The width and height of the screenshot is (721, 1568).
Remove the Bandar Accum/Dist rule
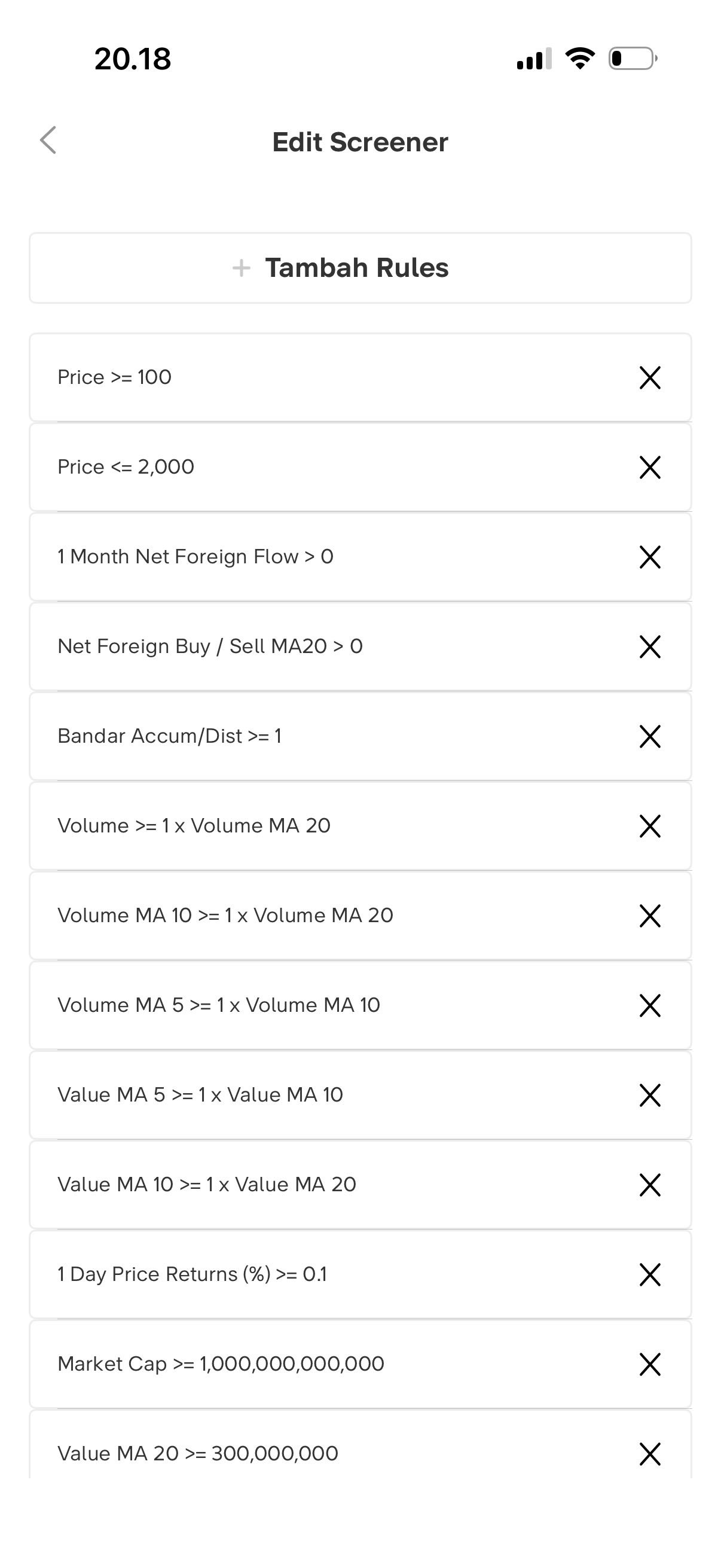650,736
